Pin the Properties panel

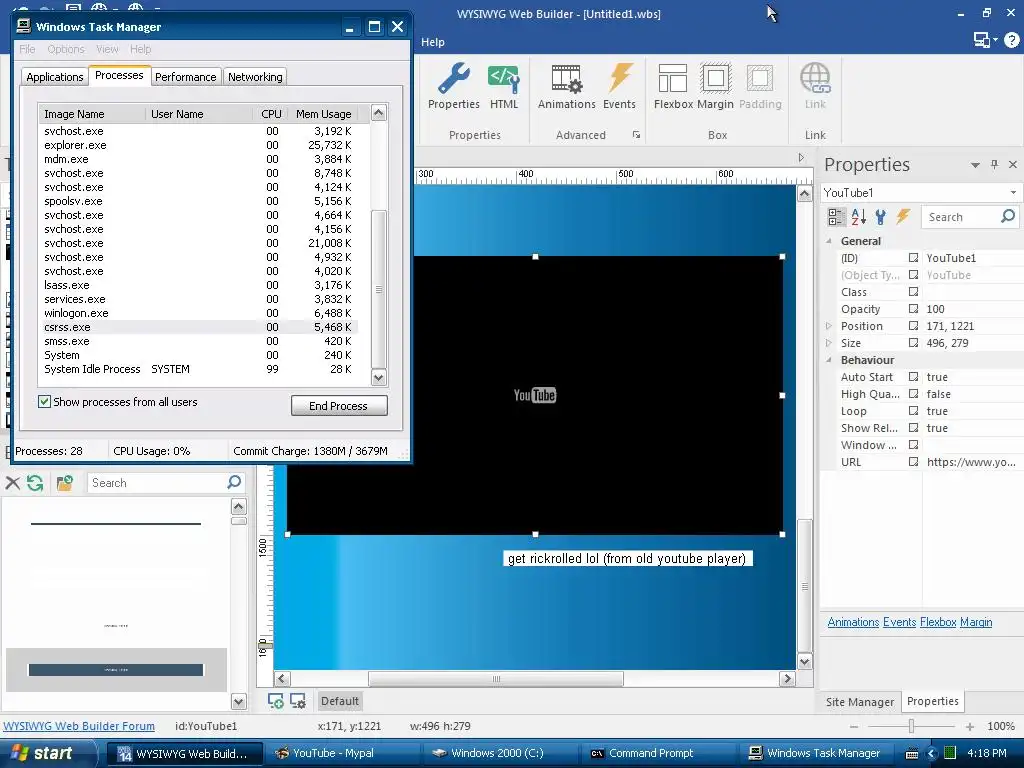pyautogui.click(x=994, y=165)
